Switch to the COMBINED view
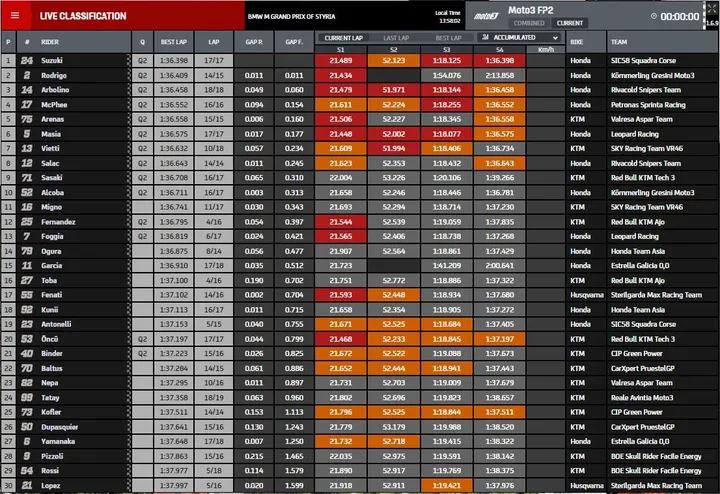This screenshot has width=720, height=494. (529, 23)
